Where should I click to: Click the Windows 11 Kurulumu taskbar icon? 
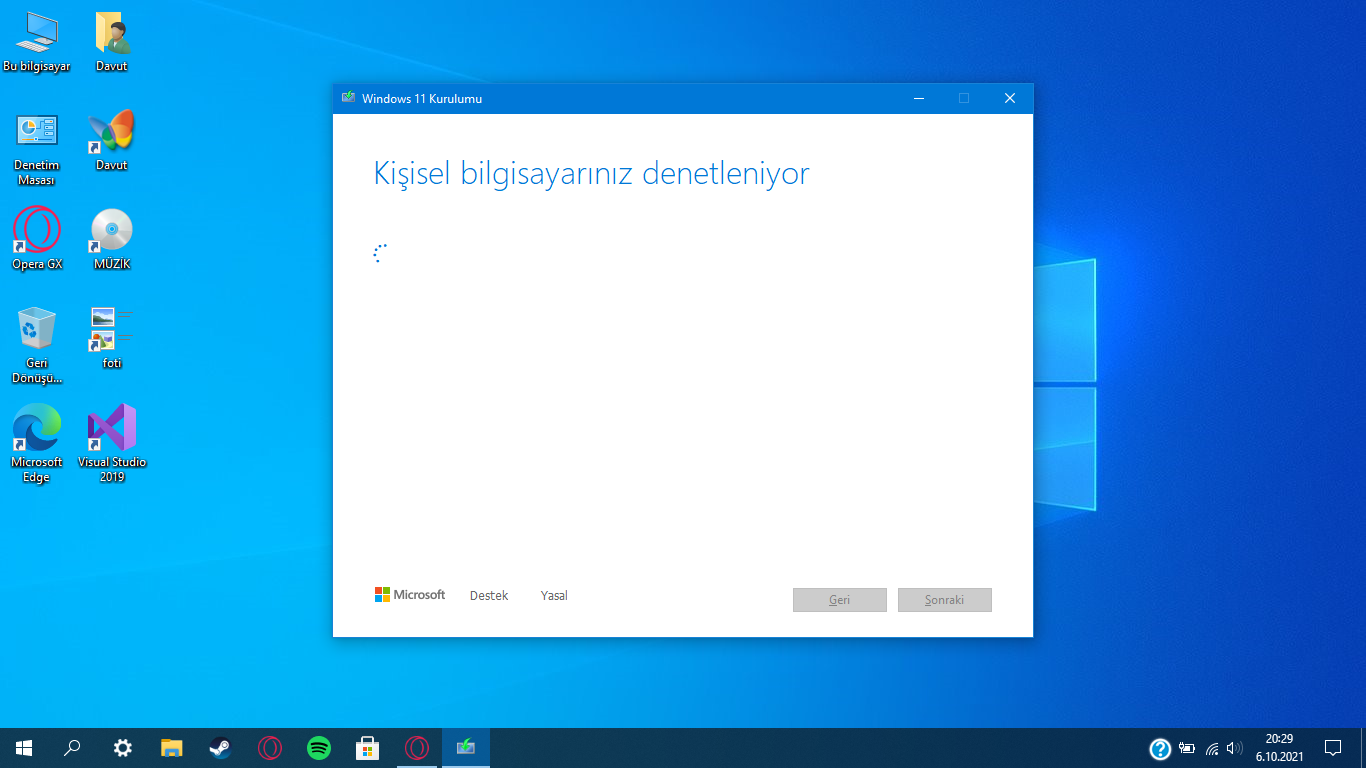[466, 748]
